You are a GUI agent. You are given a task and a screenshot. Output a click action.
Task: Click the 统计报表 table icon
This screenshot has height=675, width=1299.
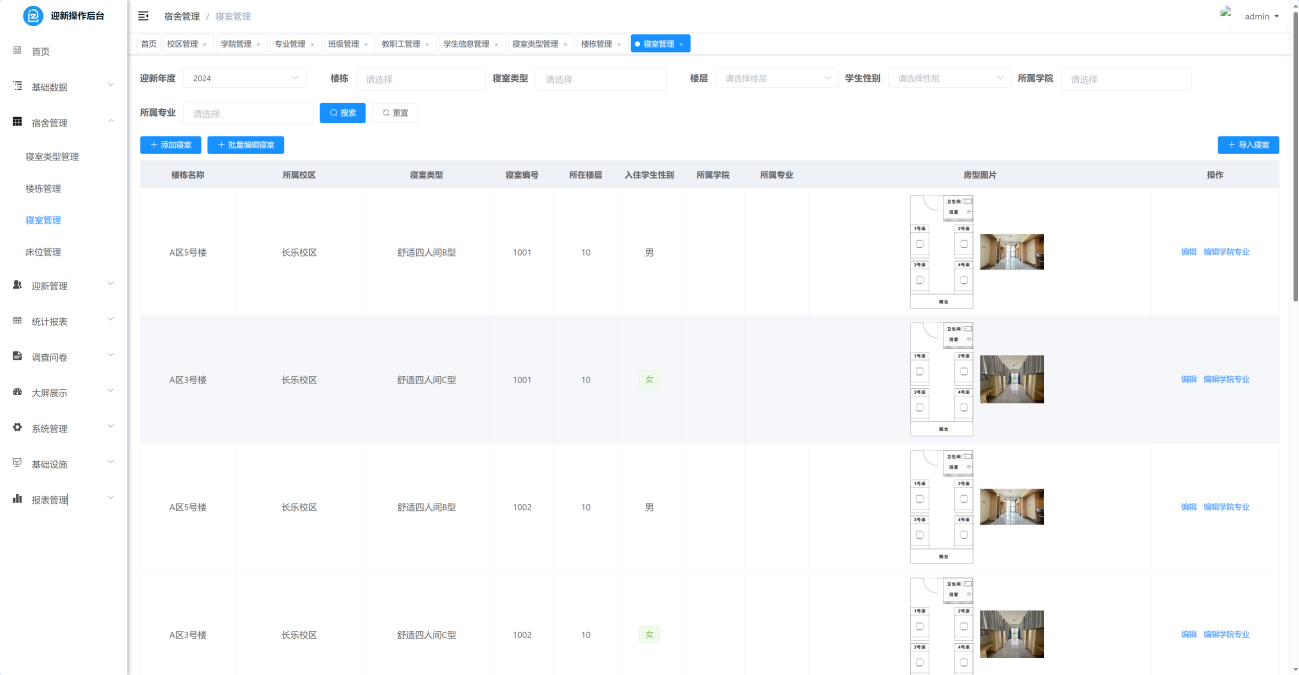click(17, 321)
